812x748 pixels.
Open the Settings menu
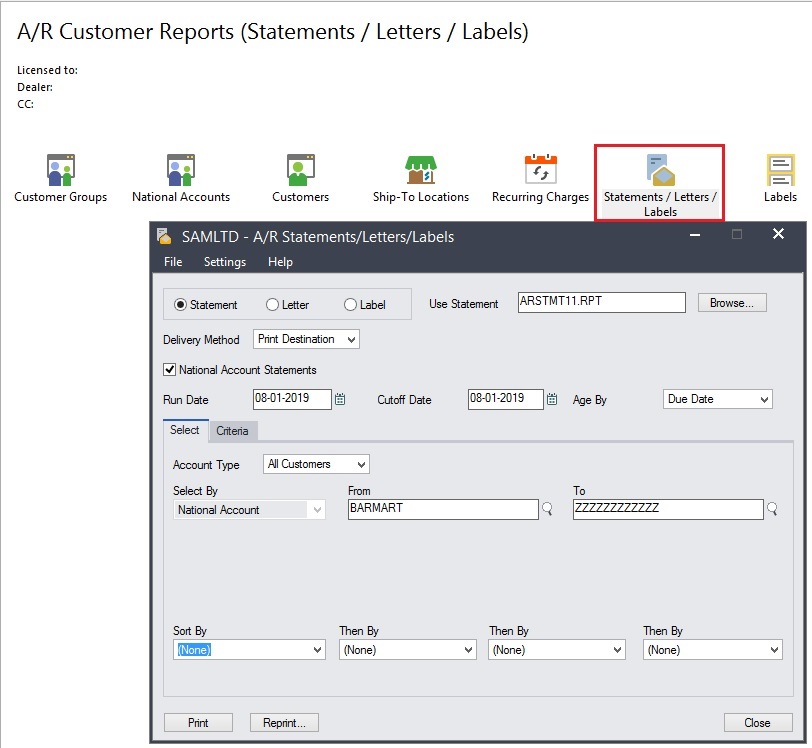pyautogui.click(x=225, y=262)
